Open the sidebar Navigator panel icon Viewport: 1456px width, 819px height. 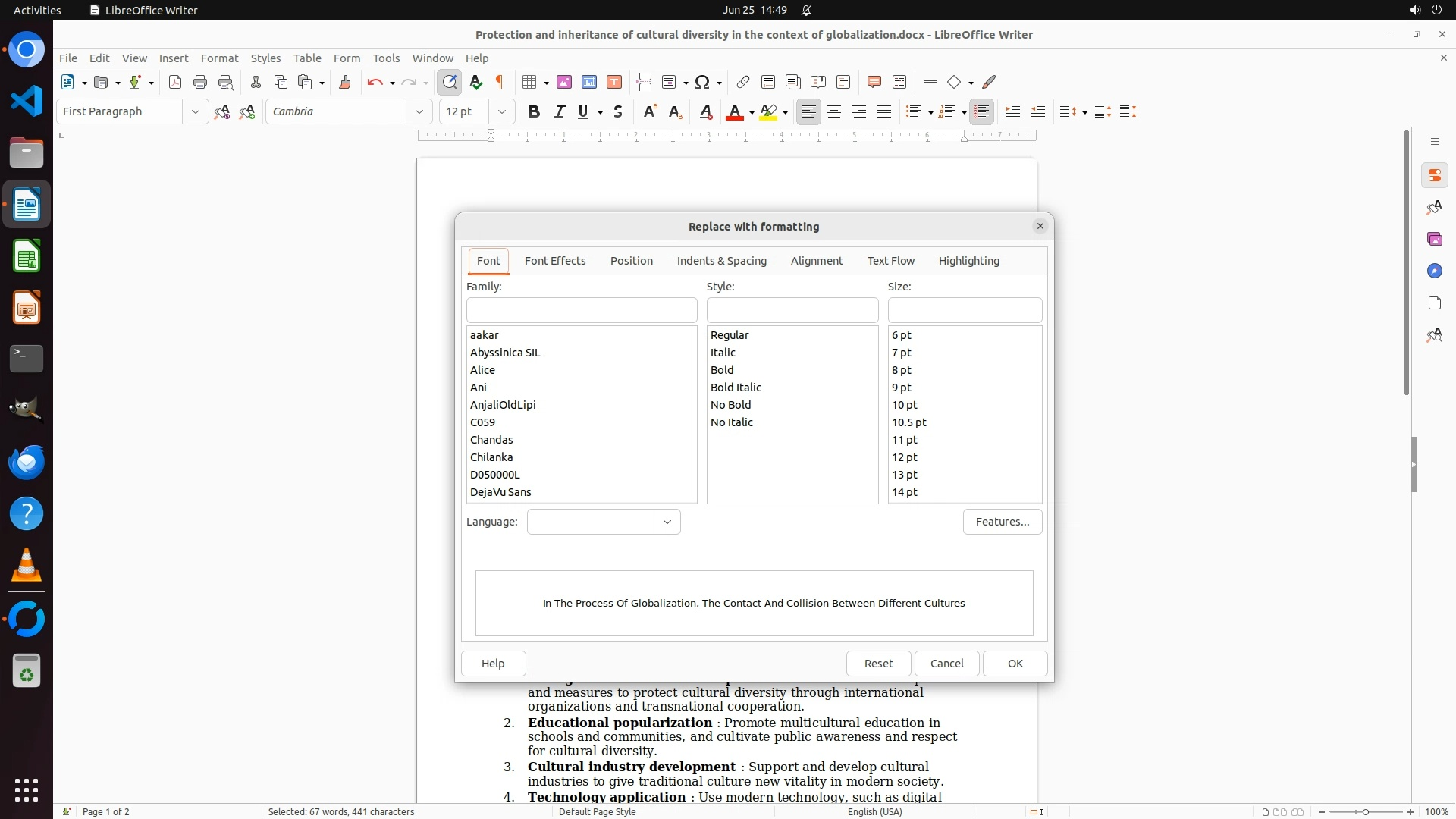(1434, 271)
